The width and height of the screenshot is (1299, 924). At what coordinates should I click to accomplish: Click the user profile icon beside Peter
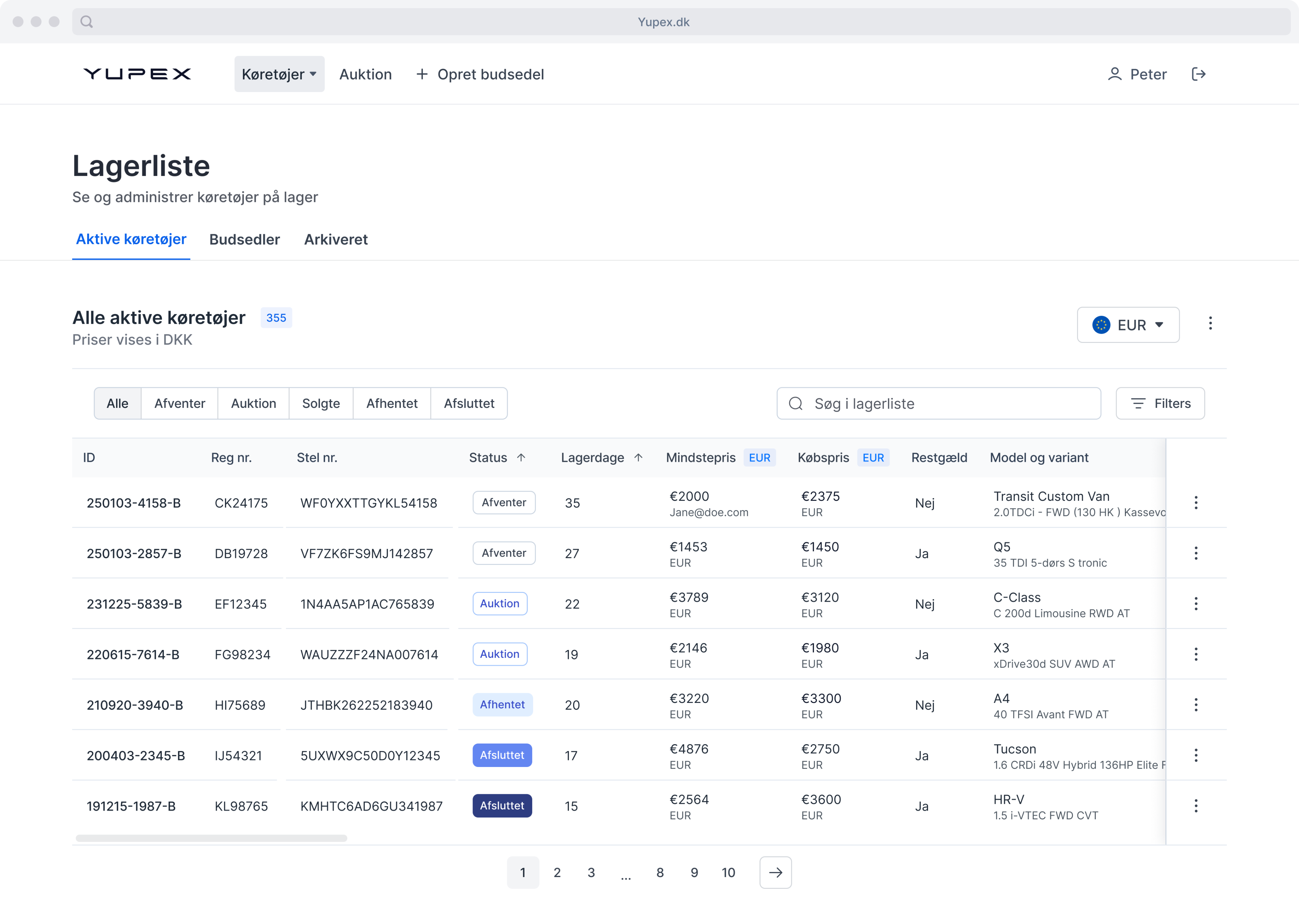[x=1114, y=74]
